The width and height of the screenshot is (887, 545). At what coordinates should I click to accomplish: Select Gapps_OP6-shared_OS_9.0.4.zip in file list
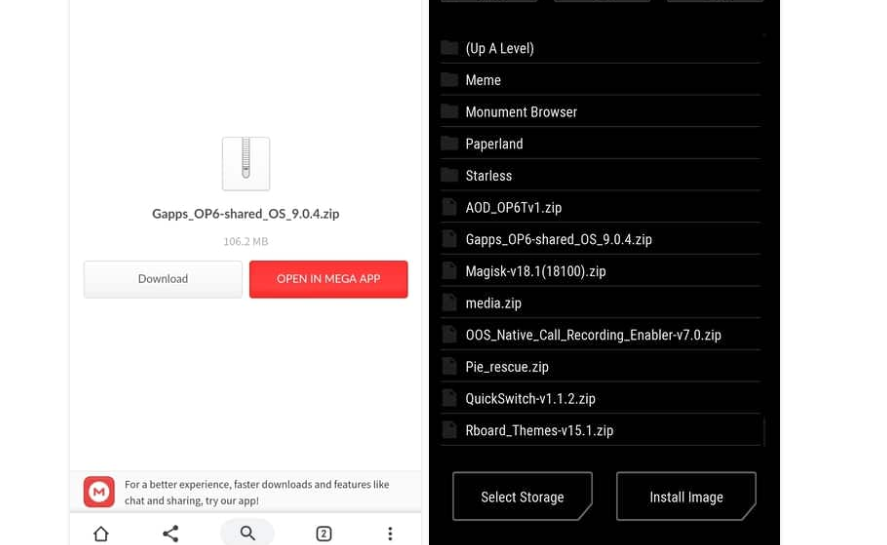(x=558, y=240)
